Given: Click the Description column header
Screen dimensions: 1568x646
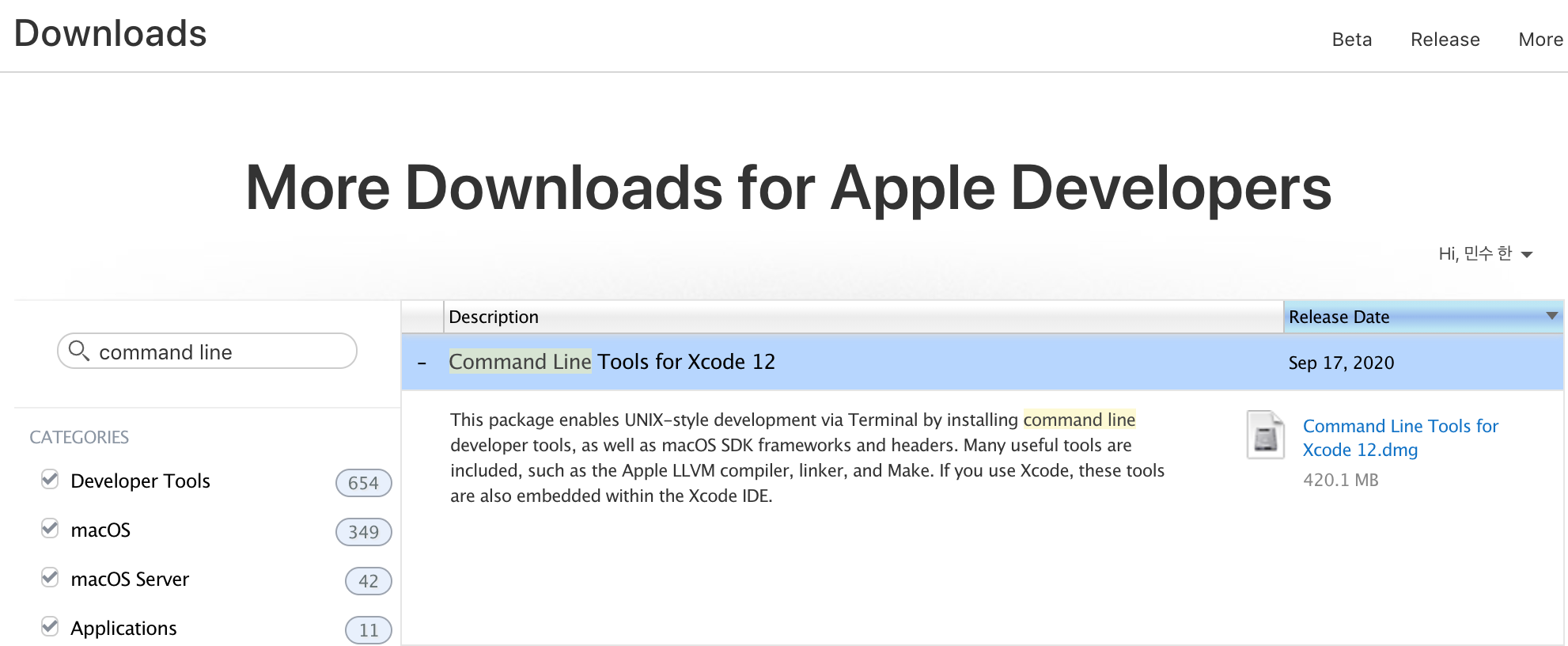Looking at the screenshot, I should (x=863, y=317).
